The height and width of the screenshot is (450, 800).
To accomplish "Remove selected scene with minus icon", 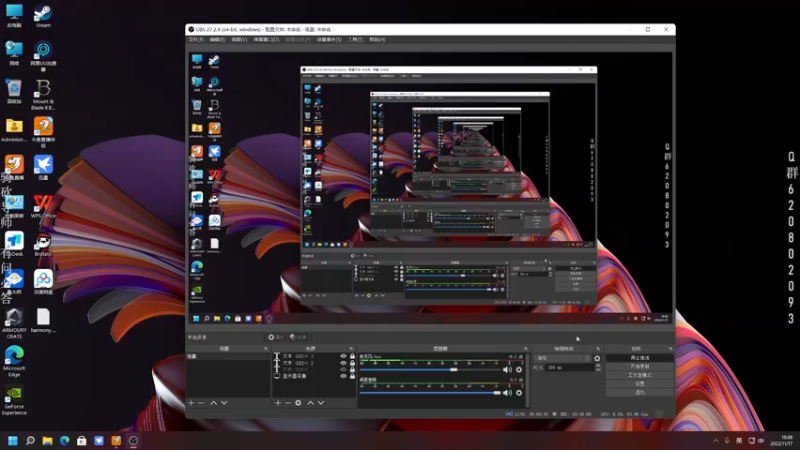I will pyautogui.click(x=202, y=403).
